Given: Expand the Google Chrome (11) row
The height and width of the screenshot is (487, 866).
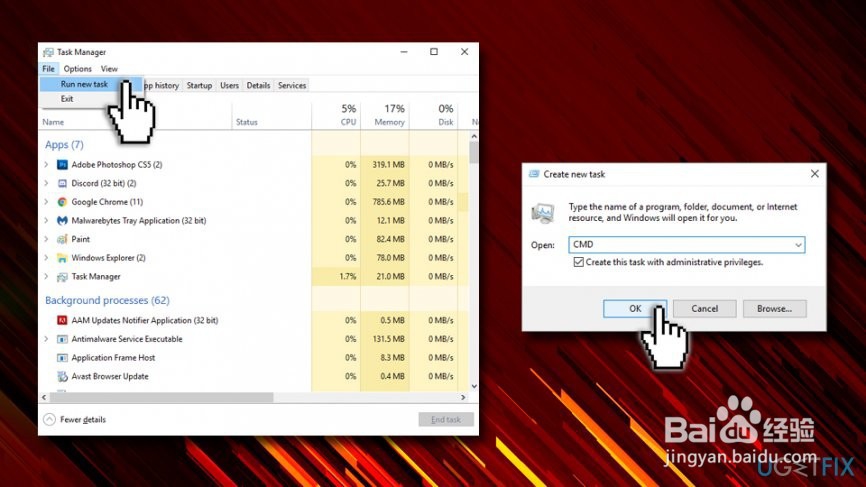Looking at the screenshot, I should click(46, 202).
